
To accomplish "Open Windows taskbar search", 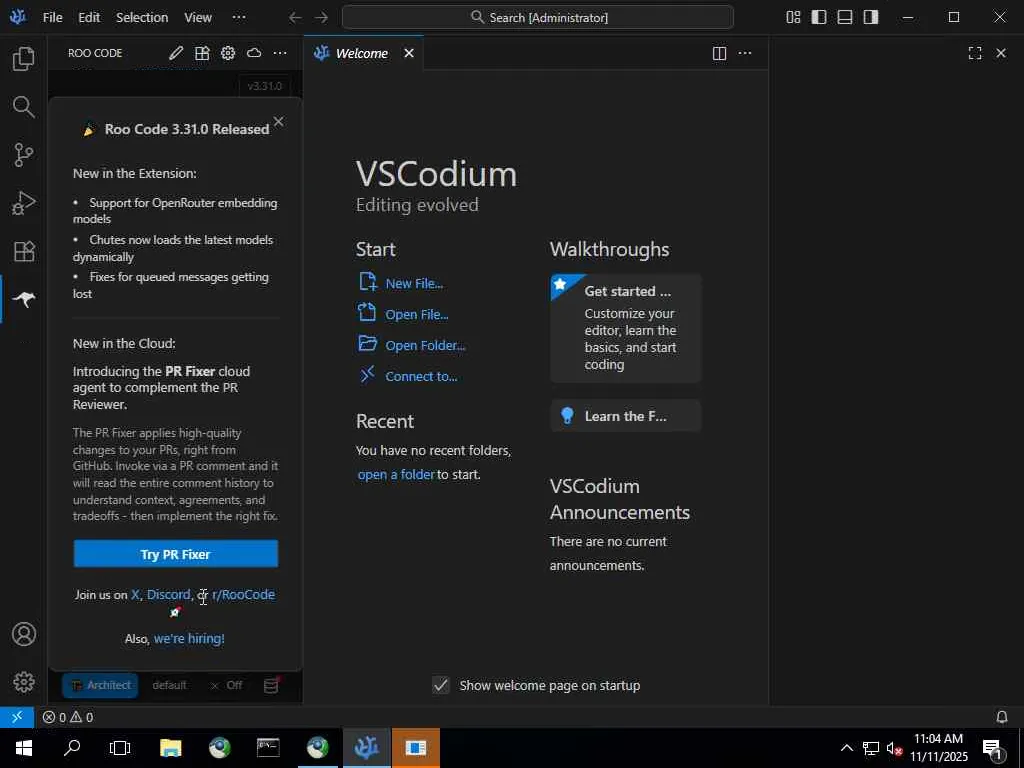I will [x=72, y=748].
